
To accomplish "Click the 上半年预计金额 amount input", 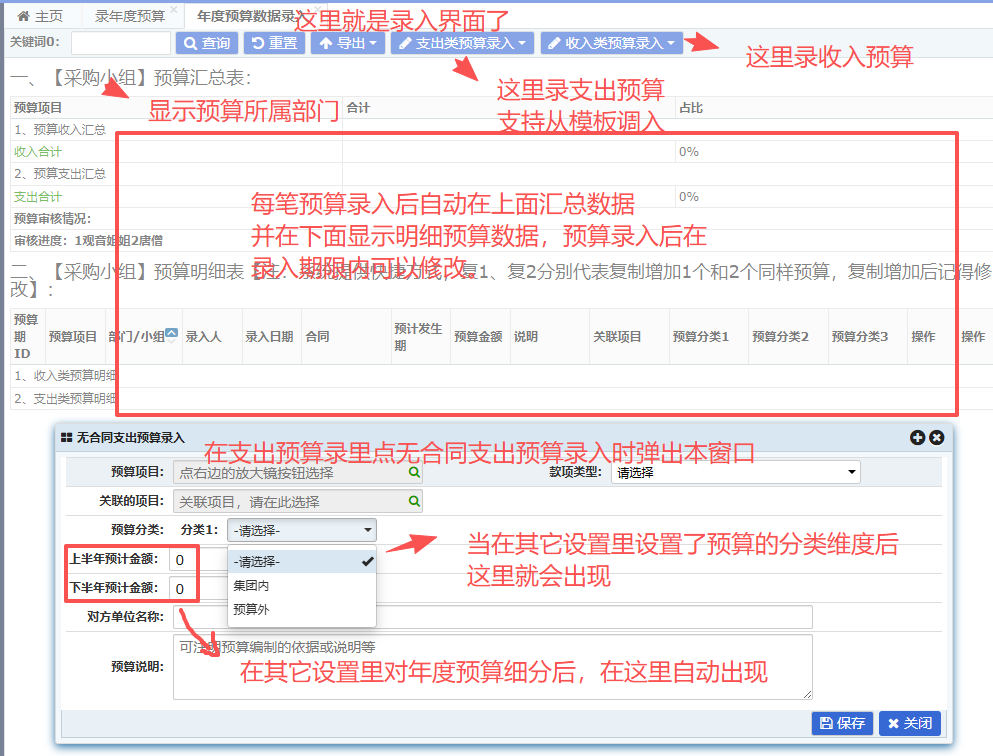I will 184,560.
